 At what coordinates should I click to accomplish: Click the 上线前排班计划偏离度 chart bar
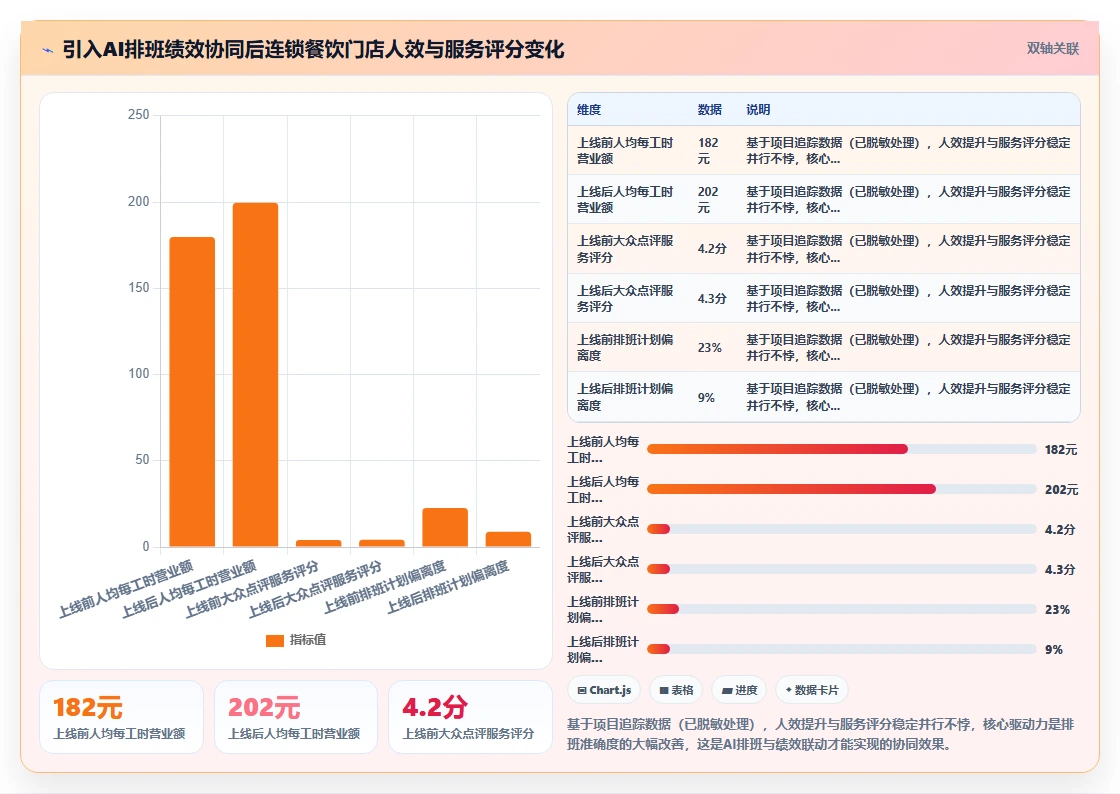coord(445,528)
